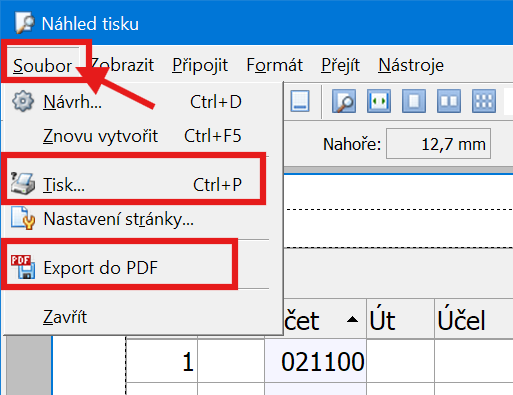The width and height of the screenshot is (513, 395).
Task: Open the Přejít menu
Action: click(x=340, y=65)
